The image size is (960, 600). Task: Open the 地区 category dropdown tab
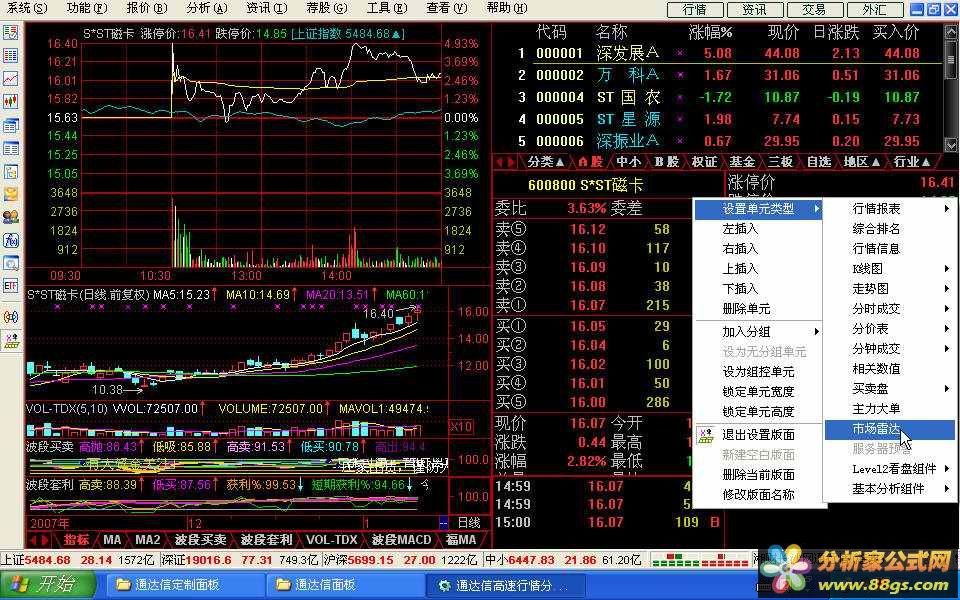(860, 162)
